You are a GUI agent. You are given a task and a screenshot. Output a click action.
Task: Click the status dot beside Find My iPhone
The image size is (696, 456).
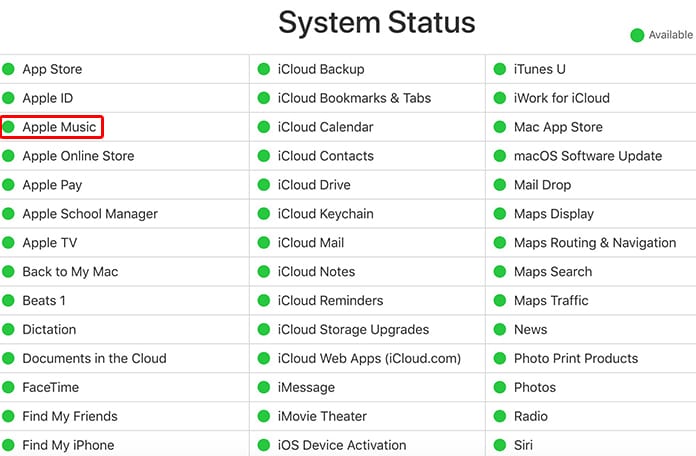click(x=8, y=445)
